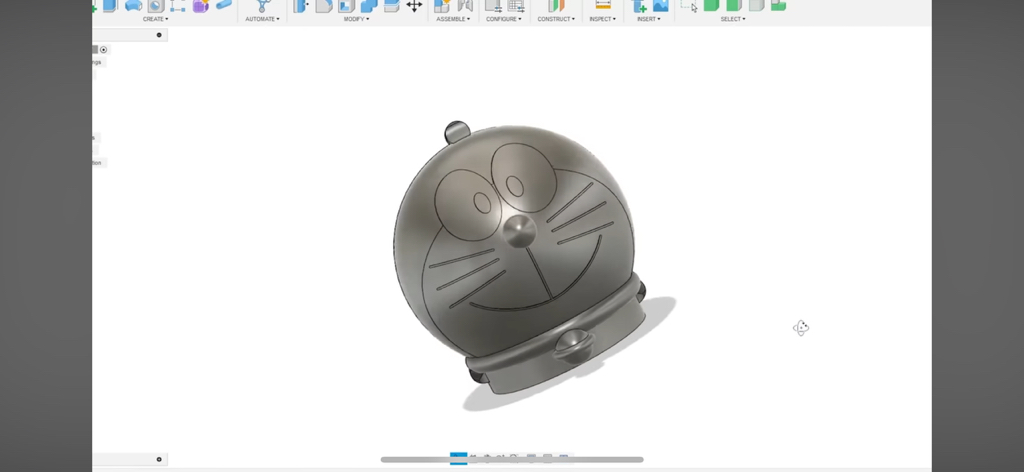Click the Configure table icon
This screenshot has width=1024, height=472.
(x=516, y=6)
